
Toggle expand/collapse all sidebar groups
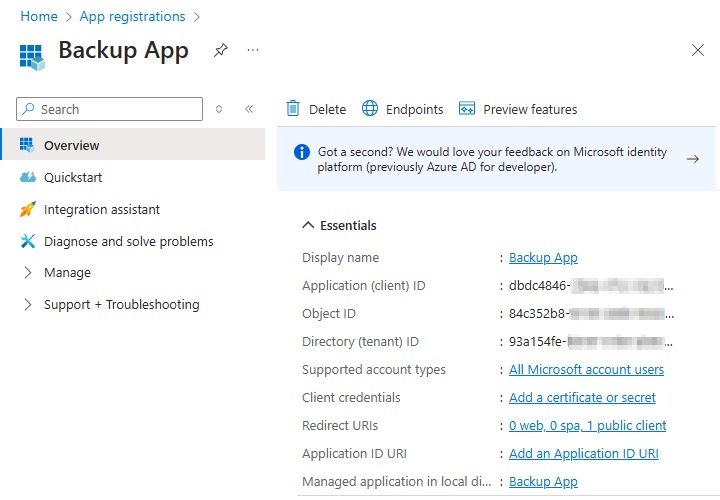[219, 109]
